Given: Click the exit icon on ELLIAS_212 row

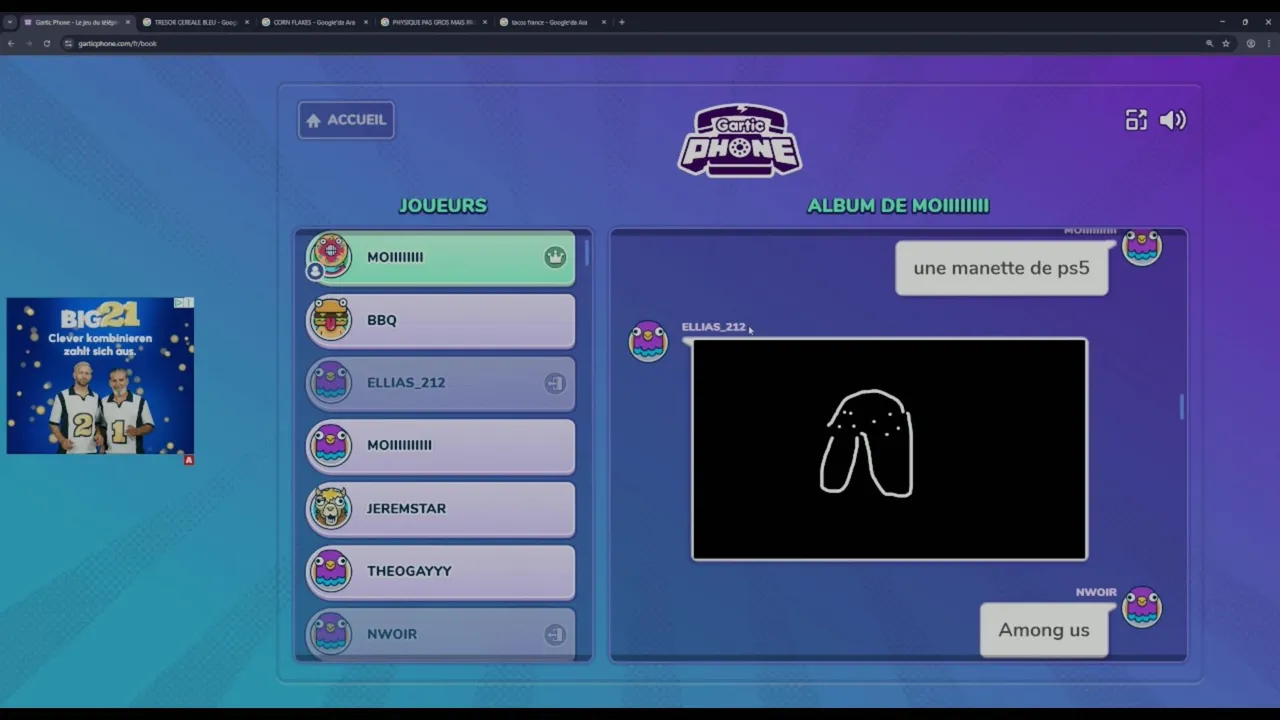Looking at the screenshot, I should point(555,383).
